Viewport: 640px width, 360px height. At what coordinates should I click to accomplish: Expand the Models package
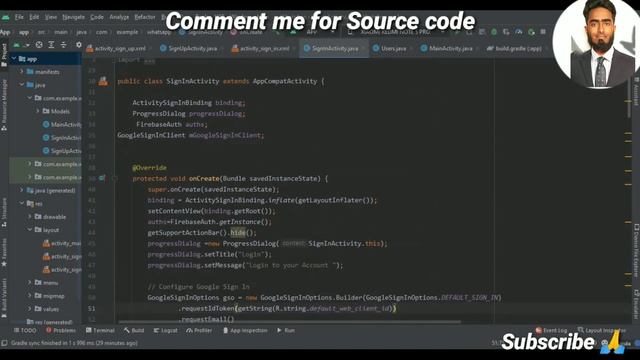(38, 111)
